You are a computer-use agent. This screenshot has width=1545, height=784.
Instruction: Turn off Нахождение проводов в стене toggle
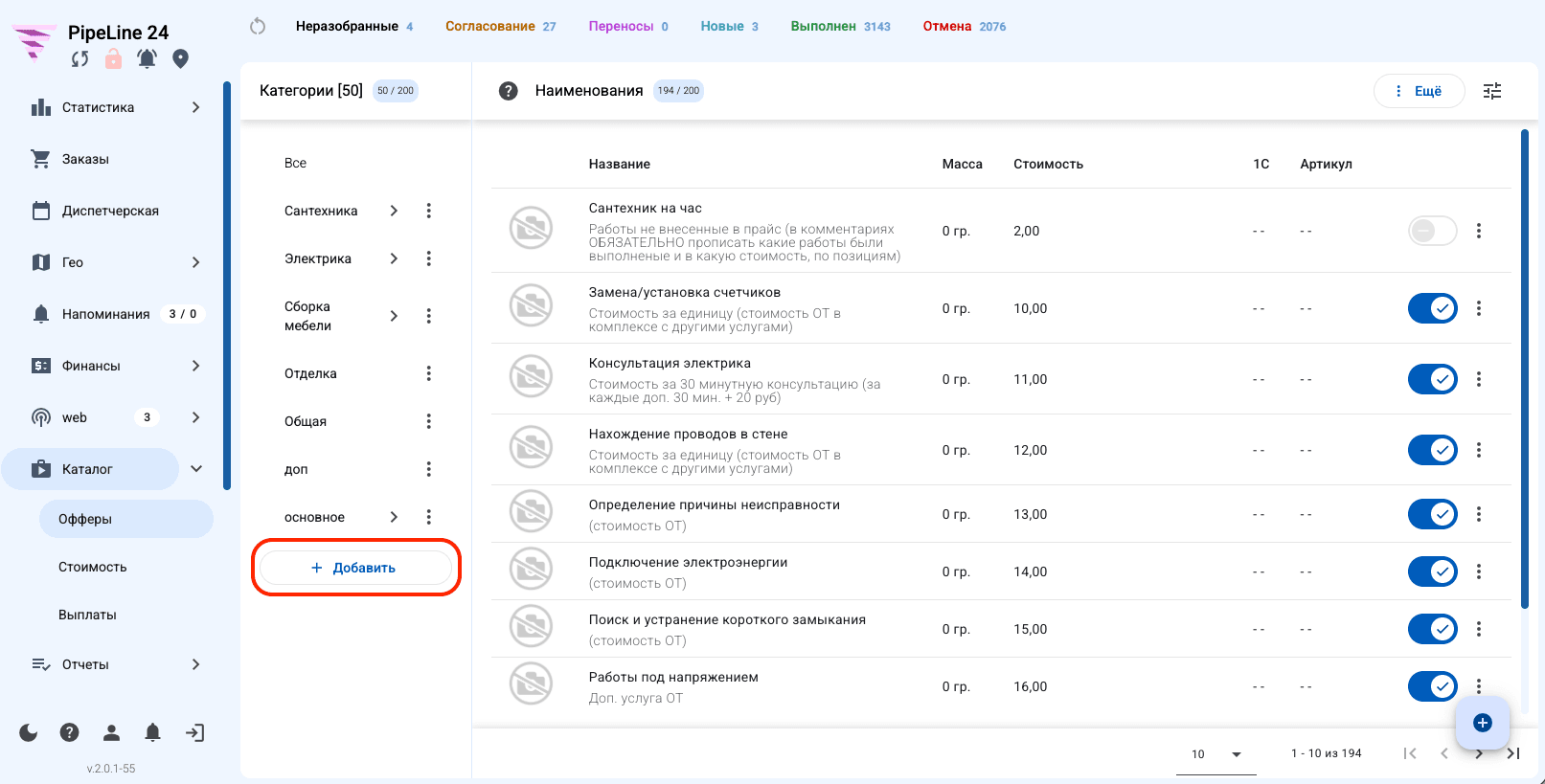click(x=1433, y=450)
